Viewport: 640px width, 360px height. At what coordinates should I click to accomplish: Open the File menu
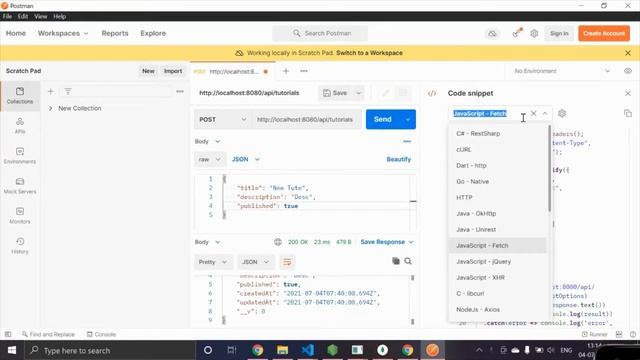[x=7, y=16]
